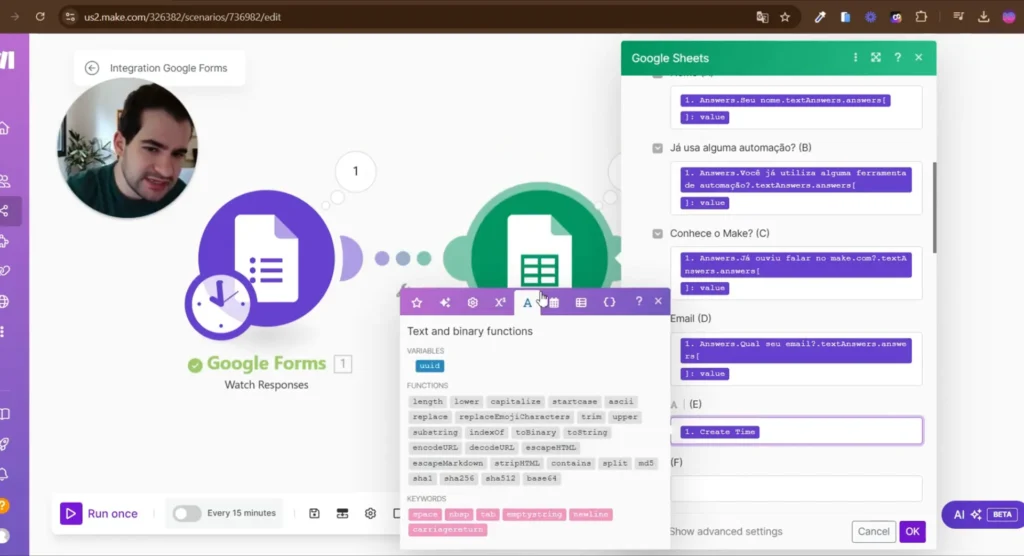Insert the replaceEmojiCharacters function
1024x556 pixels.
(514, 417)
